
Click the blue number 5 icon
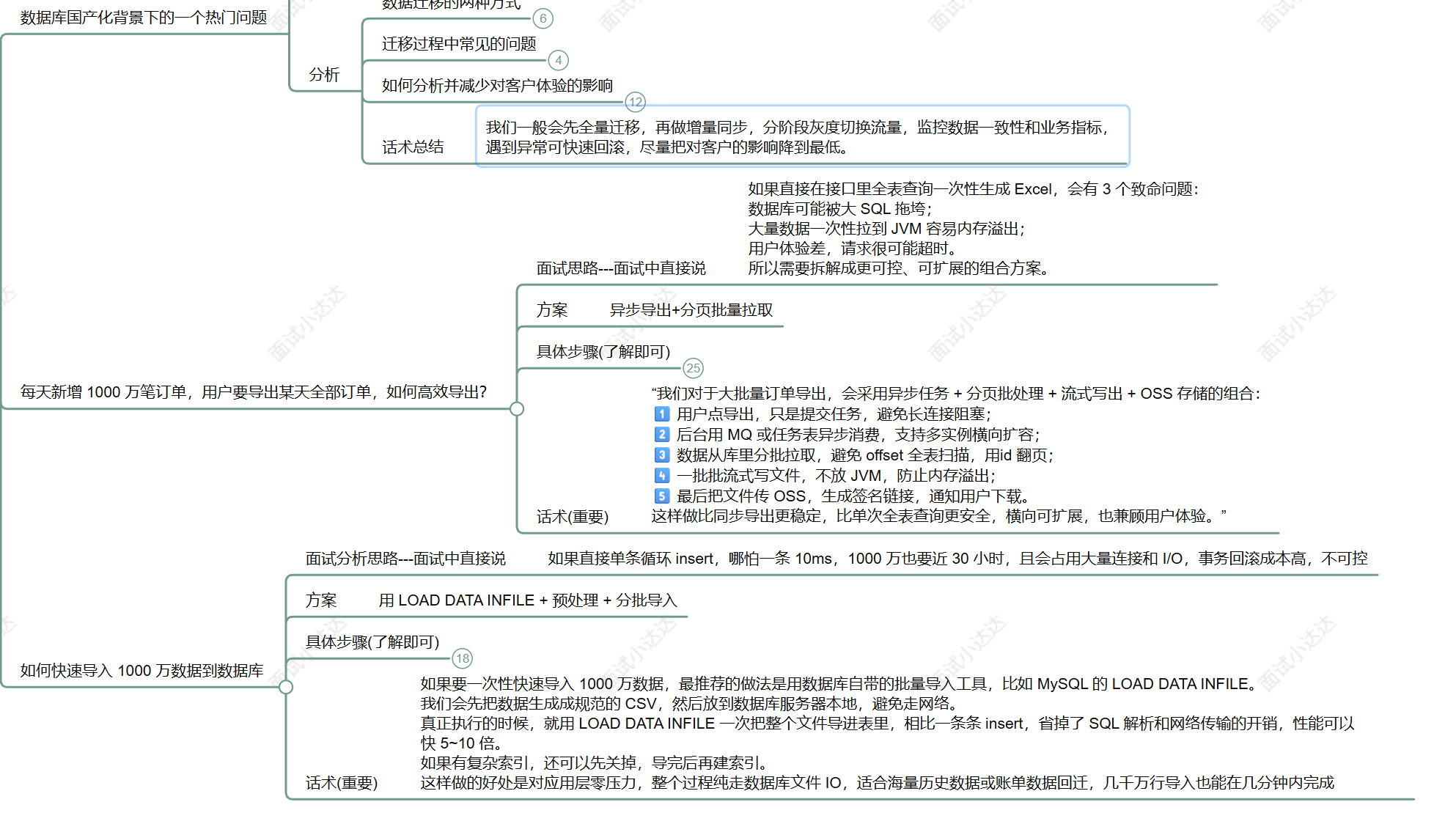coord(661,496)
